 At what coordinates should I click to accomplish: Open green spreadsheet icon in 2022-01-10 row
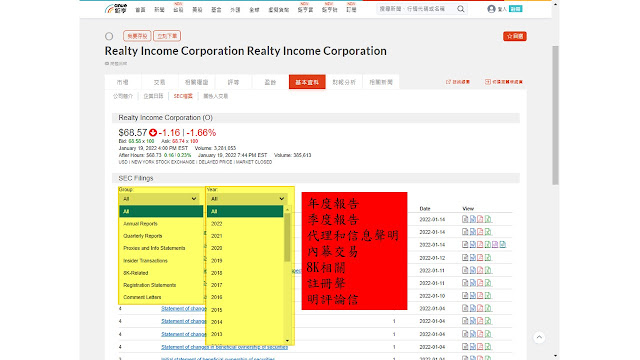click(488, 295)
